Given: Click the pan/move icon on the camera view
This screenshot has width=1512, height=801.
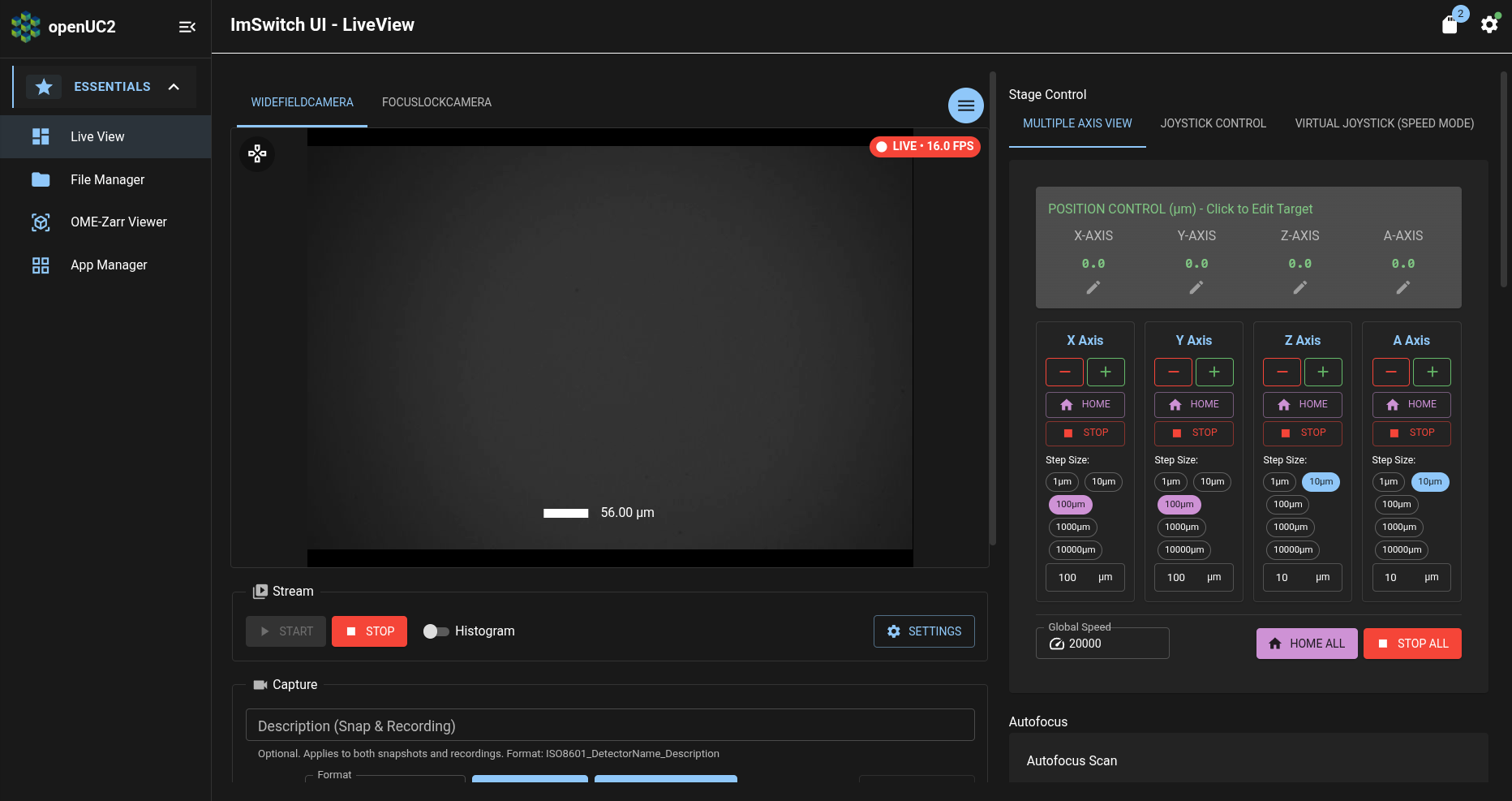Looking at the screenshot, I should [x=257, y=153].
